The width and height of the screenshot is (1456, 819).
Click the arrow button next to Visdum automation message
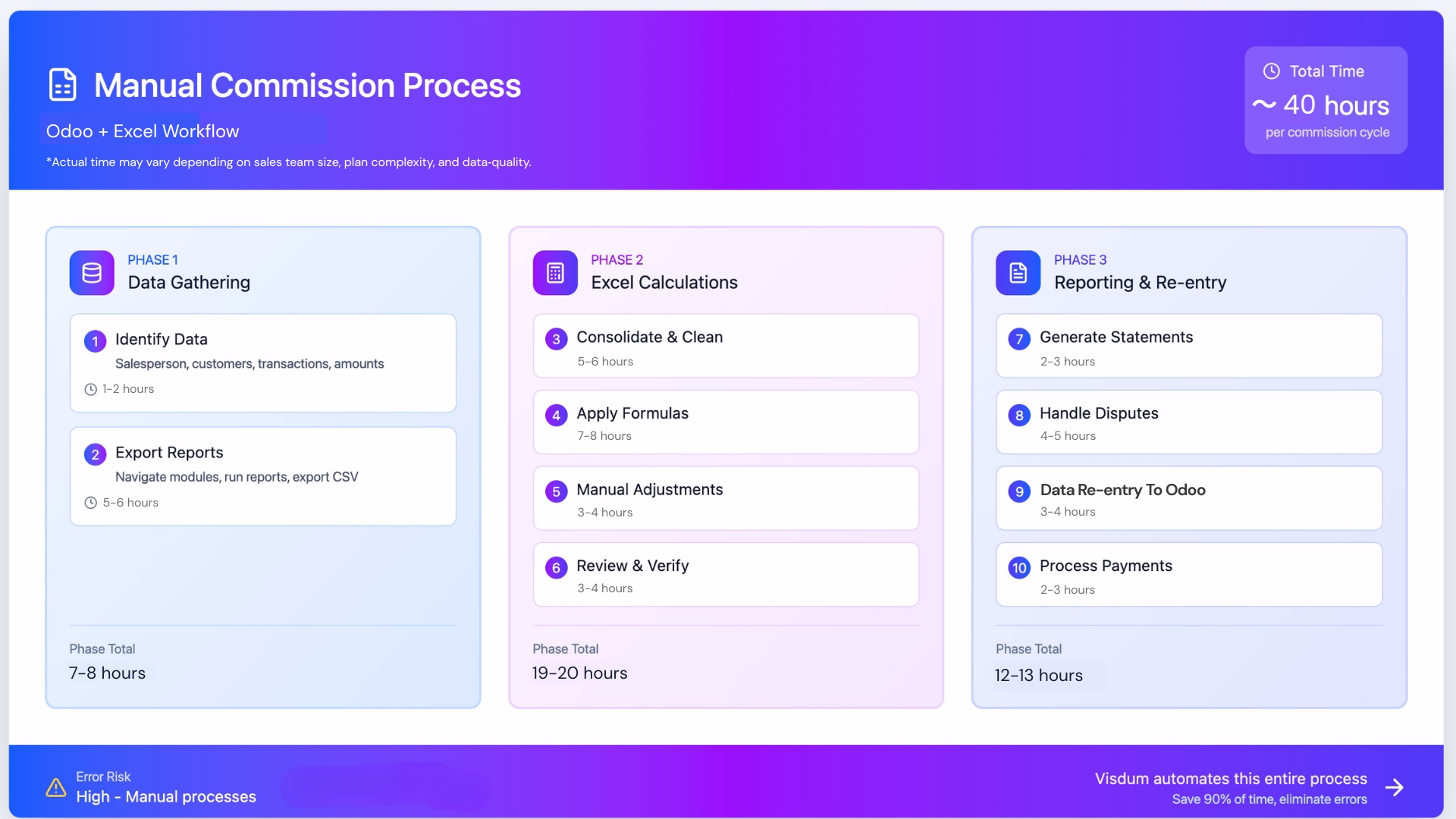(1395, 787)
